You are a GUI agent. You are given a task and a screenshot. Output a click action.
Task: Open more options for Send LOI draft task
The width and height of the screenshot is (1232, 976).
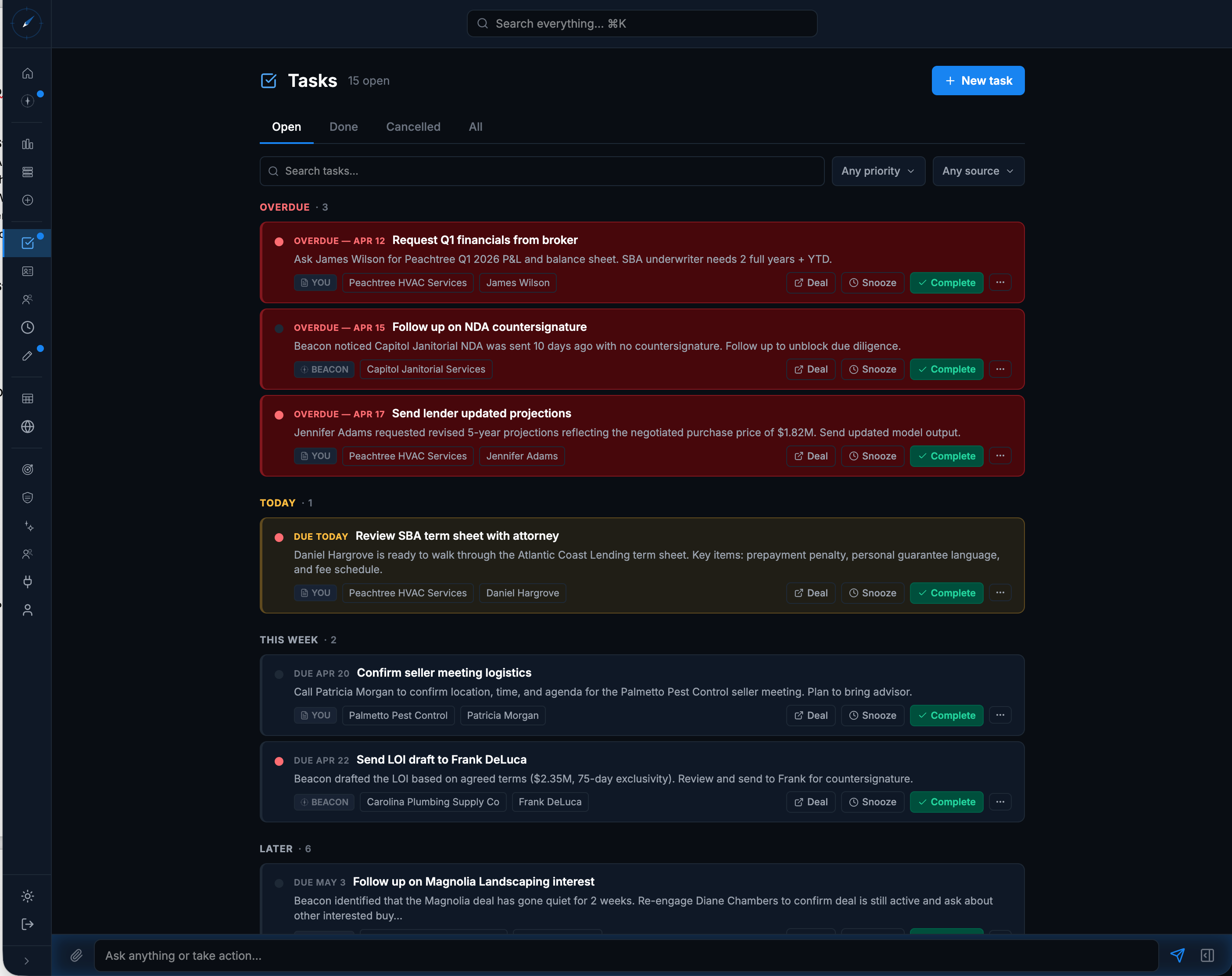999,802
